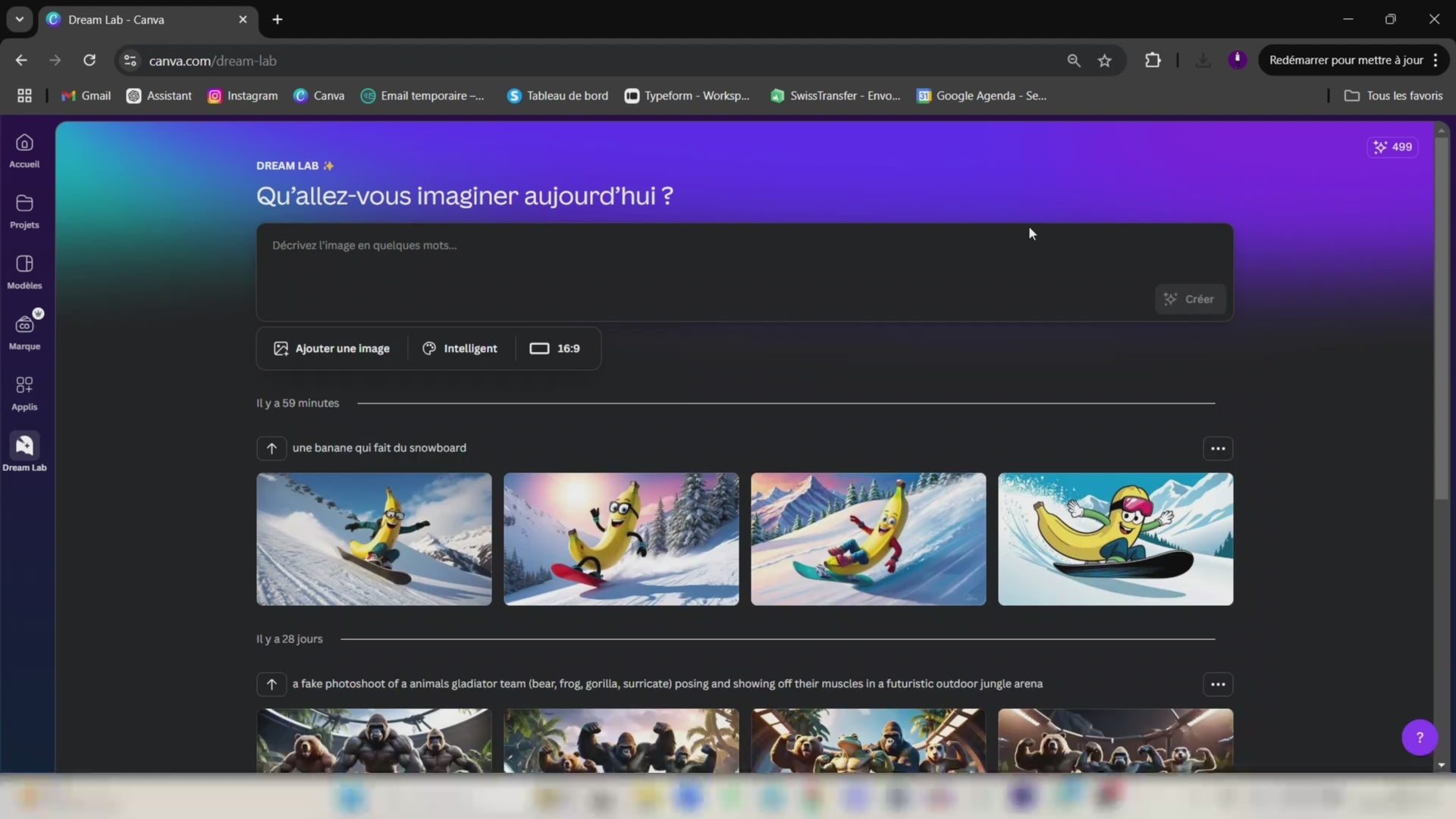Bookmark this page with the star
1456x819 pixels.
point(1105,61)
